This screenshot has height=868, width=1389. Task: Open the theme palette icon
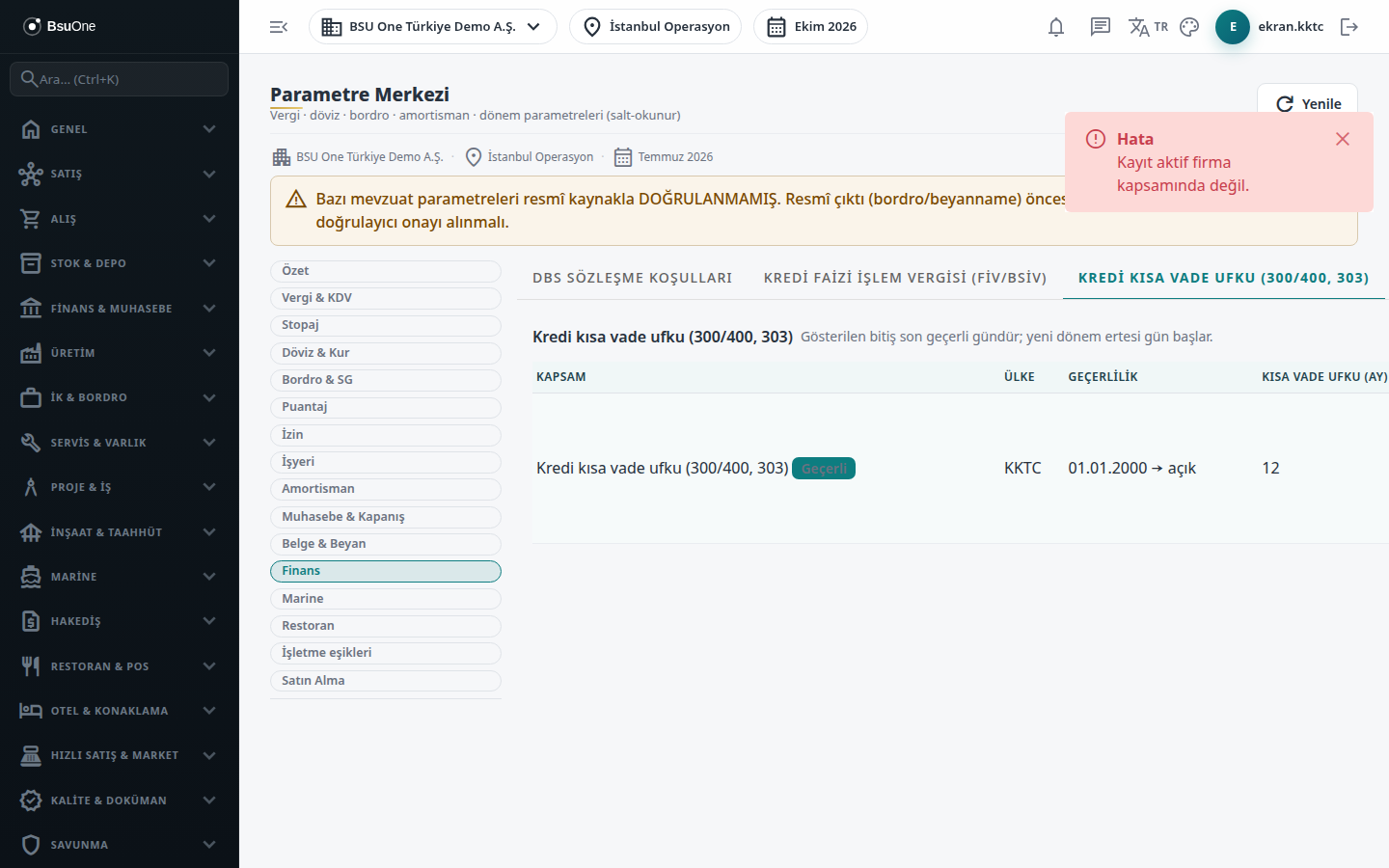pyautogui.click(x=1189, y=27)
